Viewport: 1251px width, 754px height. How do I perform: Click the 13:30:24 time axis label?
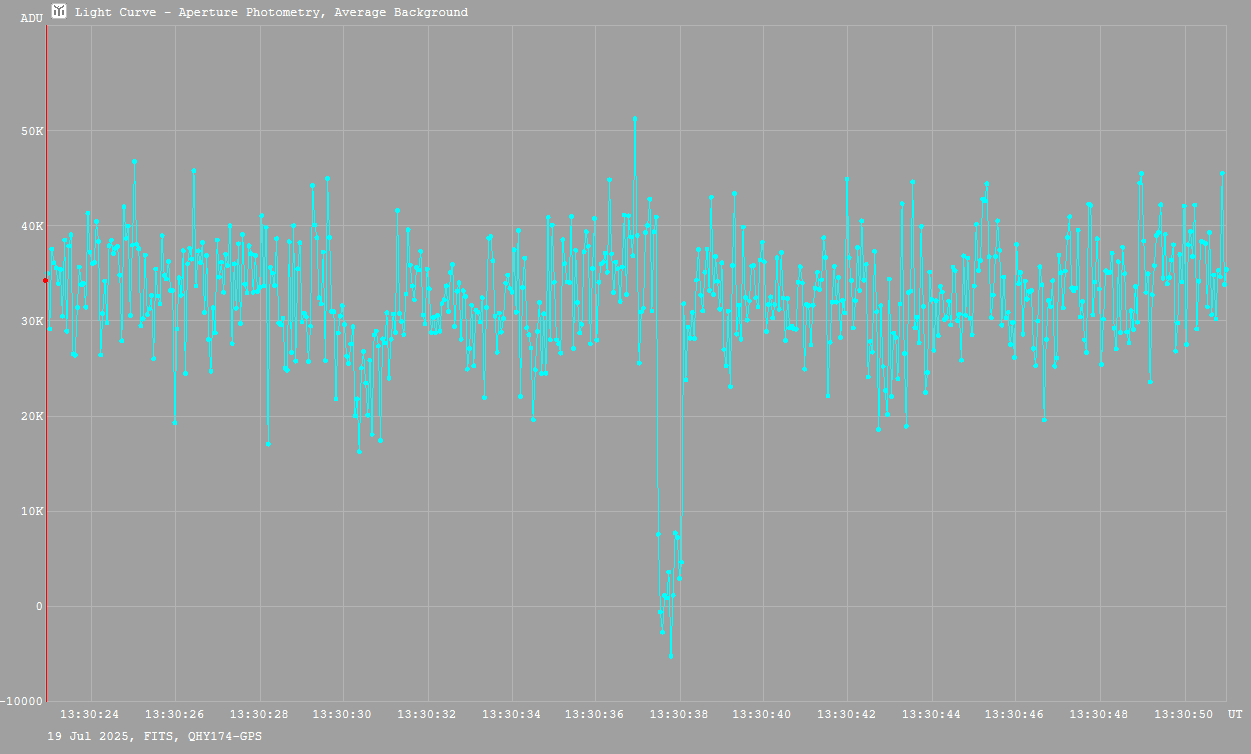pos(90,714)
